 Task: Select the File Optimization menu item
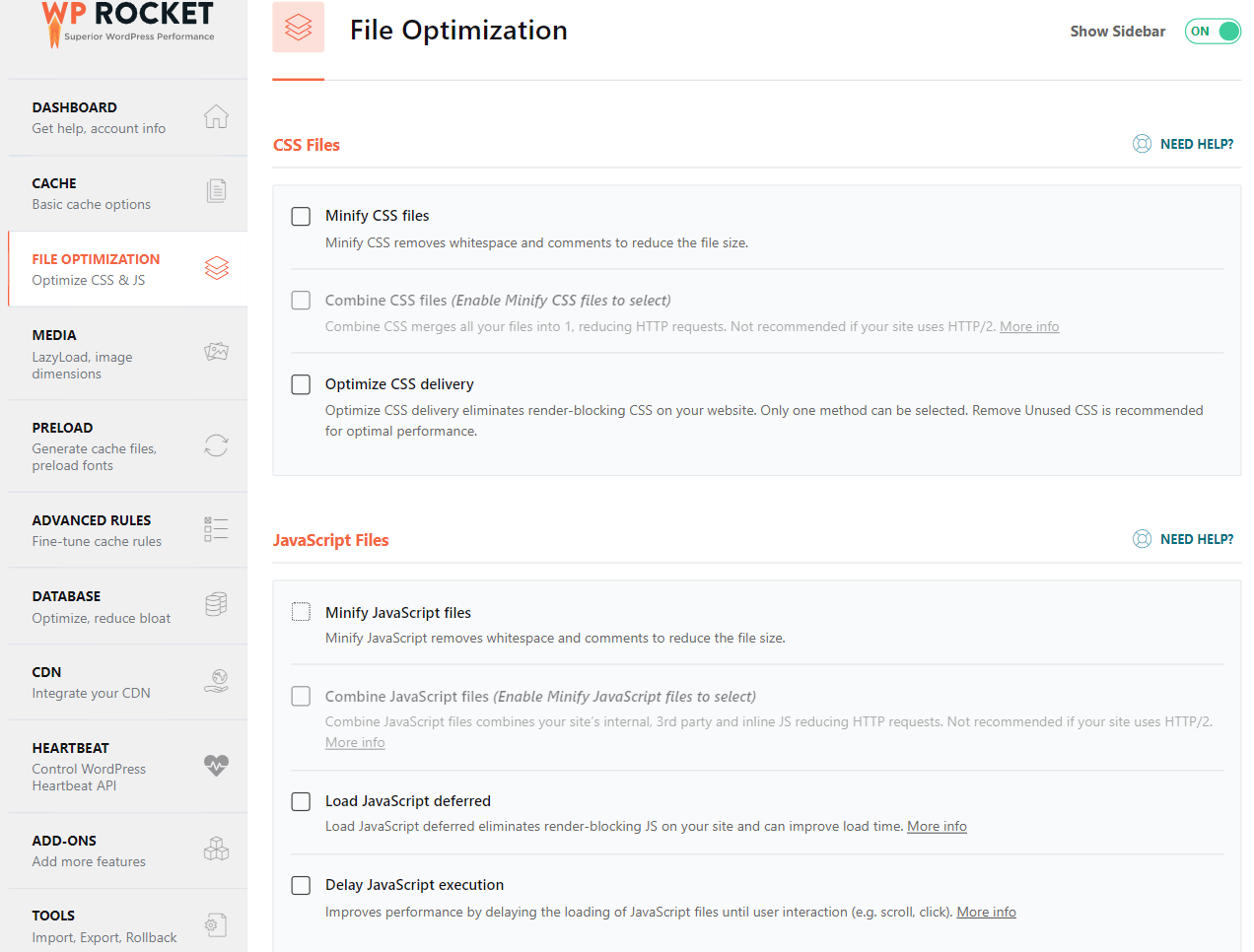click(x=127, y=269)
